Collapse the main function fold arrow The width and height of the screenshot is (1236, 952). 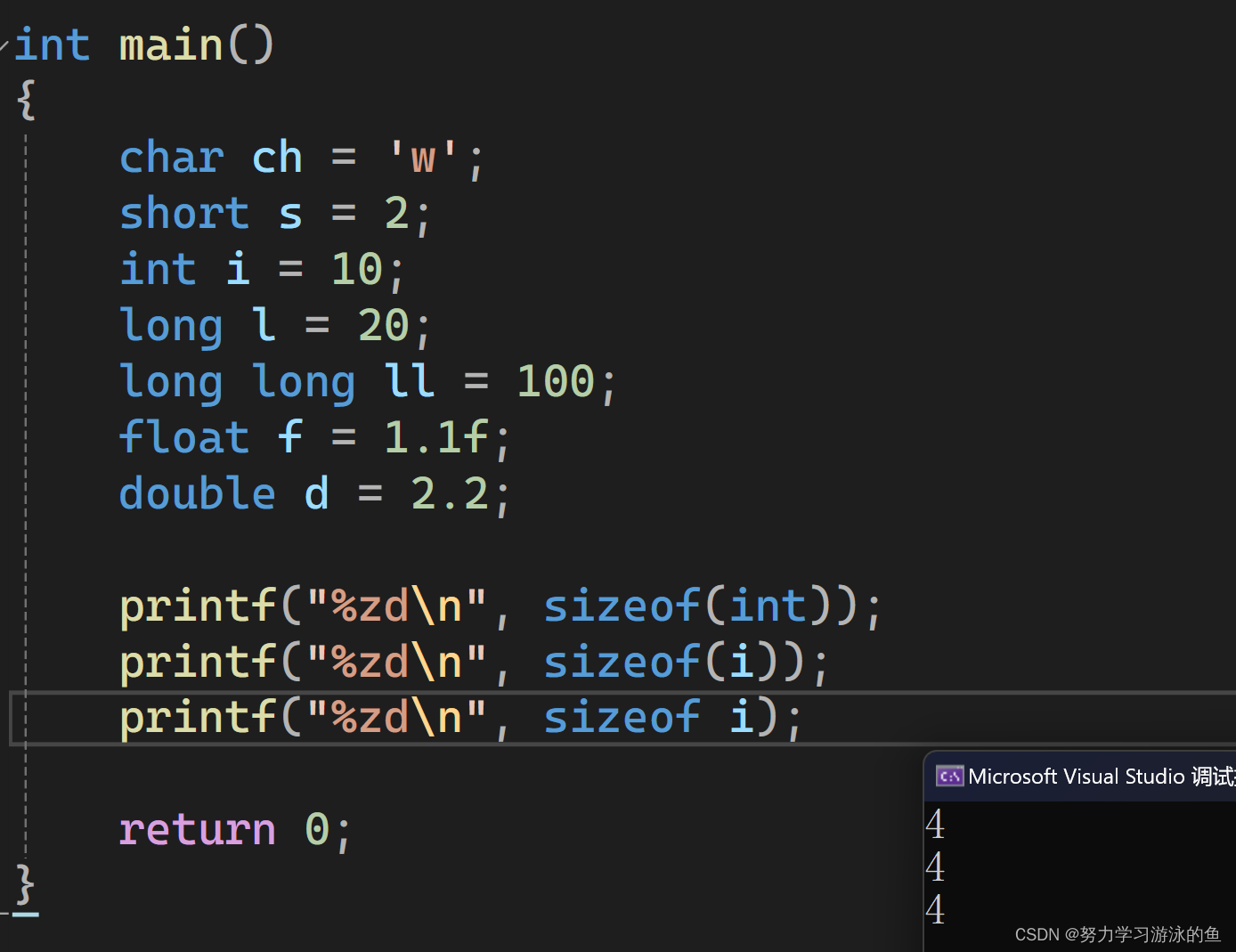4,45
